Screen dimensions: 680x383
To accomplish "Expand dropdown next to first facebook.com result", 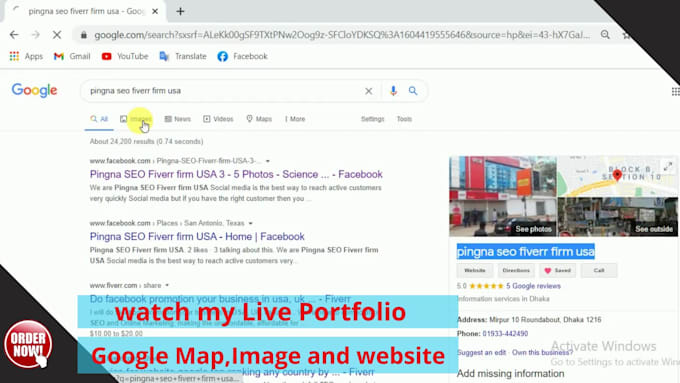I will click(x=268, y=161).
